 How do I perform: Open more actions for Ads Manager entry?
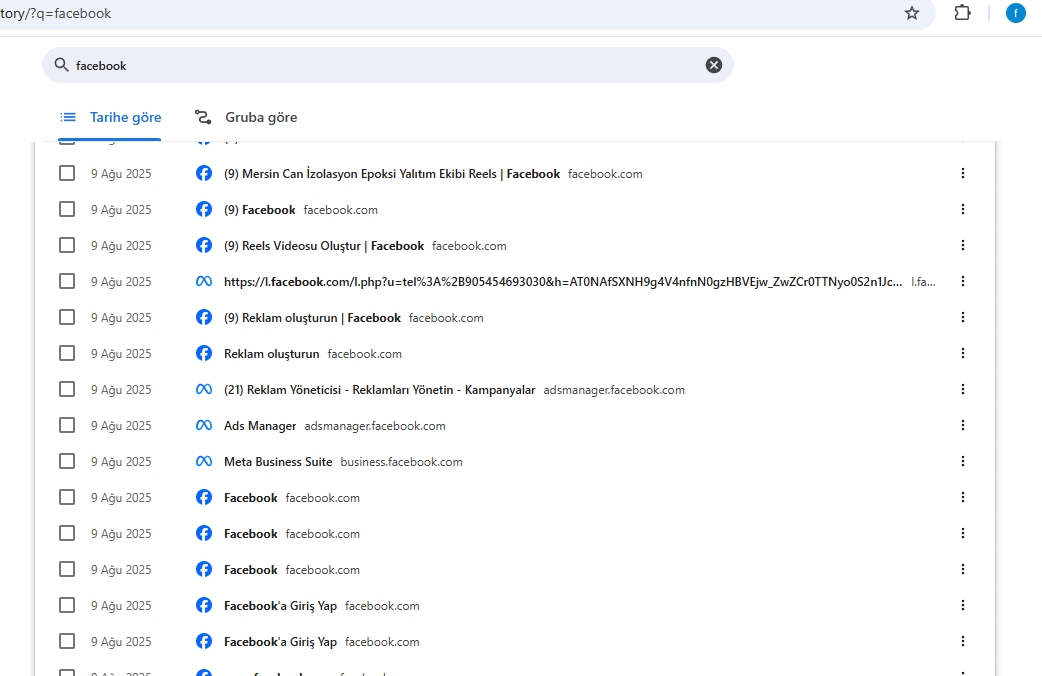click(x=962, y=425)
